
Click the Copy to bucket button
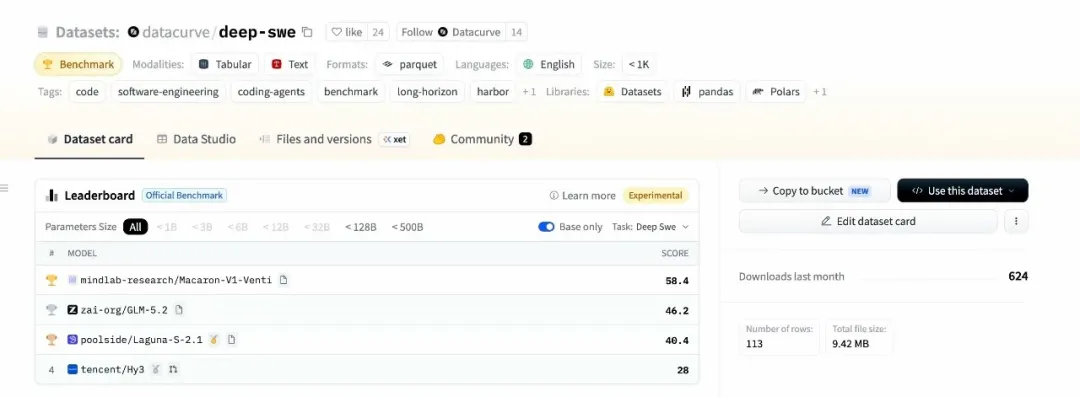tap(815, 191)
